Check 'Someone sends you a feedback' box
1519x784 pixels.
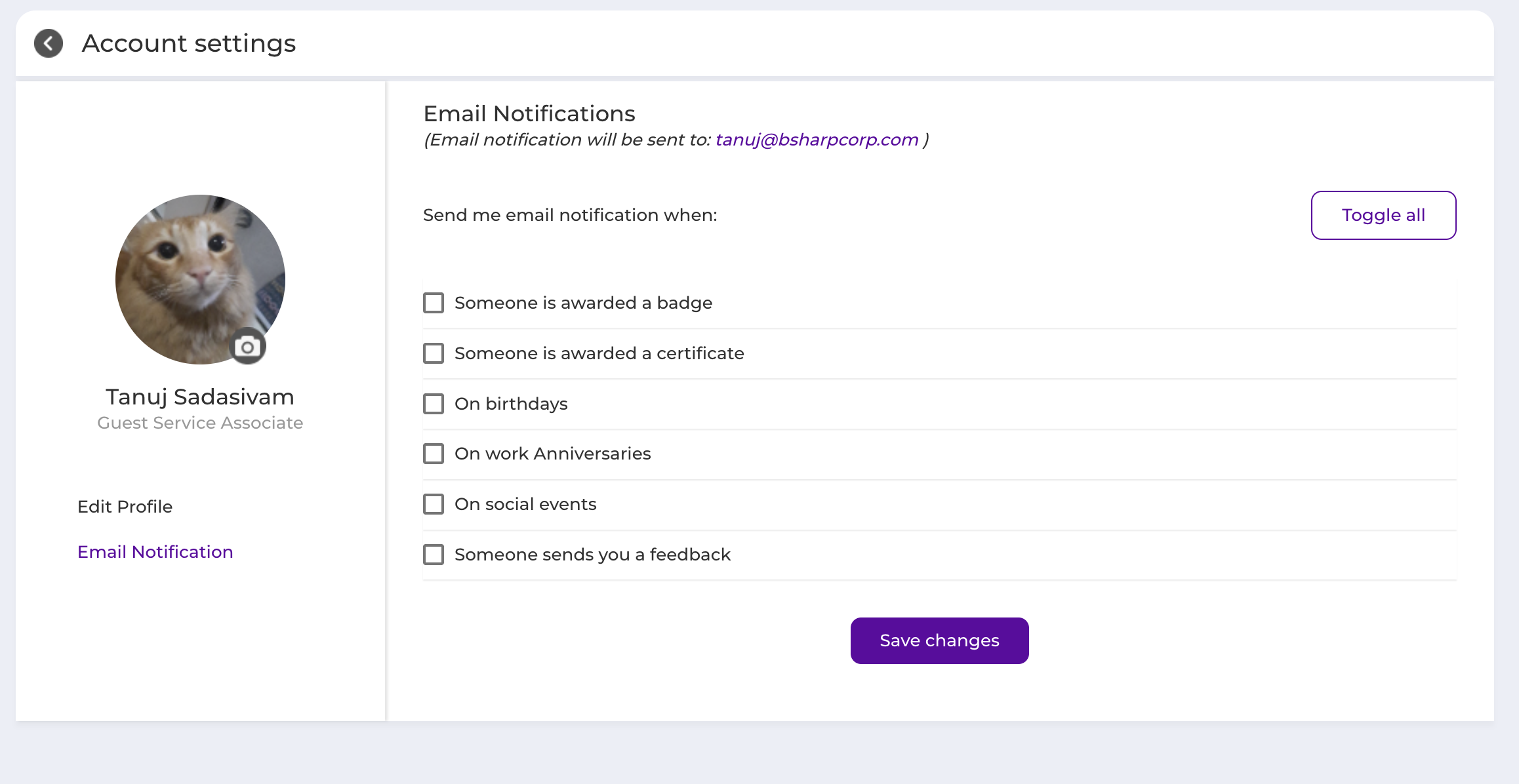pyautogui.click(x=434, y=555)
